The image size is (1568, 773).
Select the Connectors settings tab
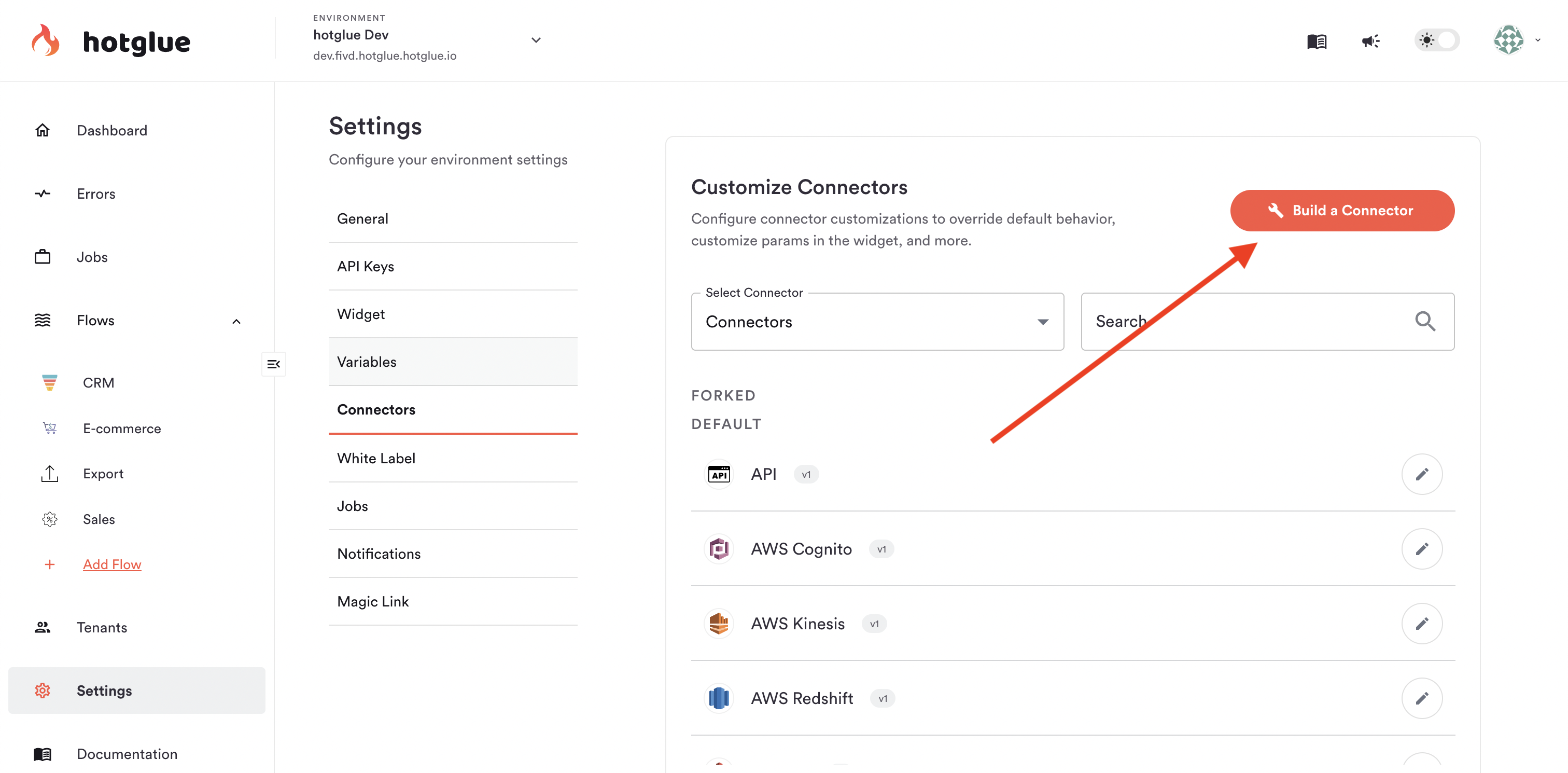[453, 410]
